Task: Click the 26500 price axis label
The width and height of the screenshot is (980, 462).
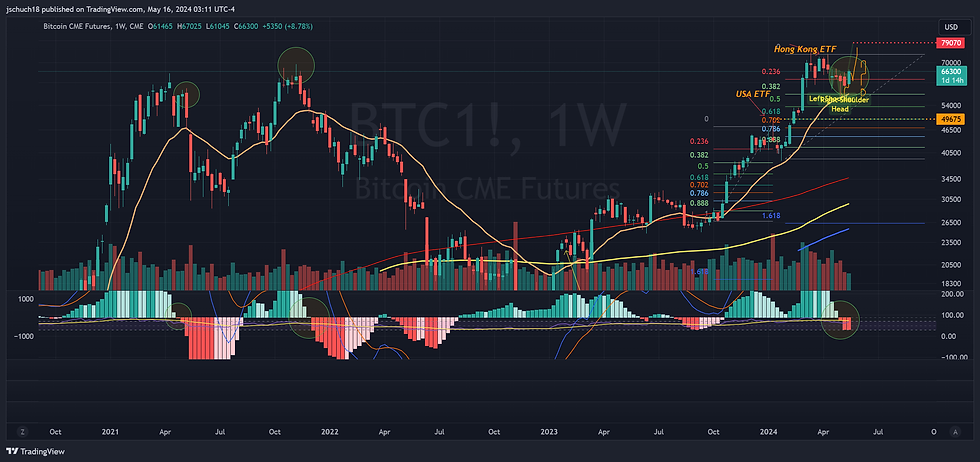Action: point(949,222)
